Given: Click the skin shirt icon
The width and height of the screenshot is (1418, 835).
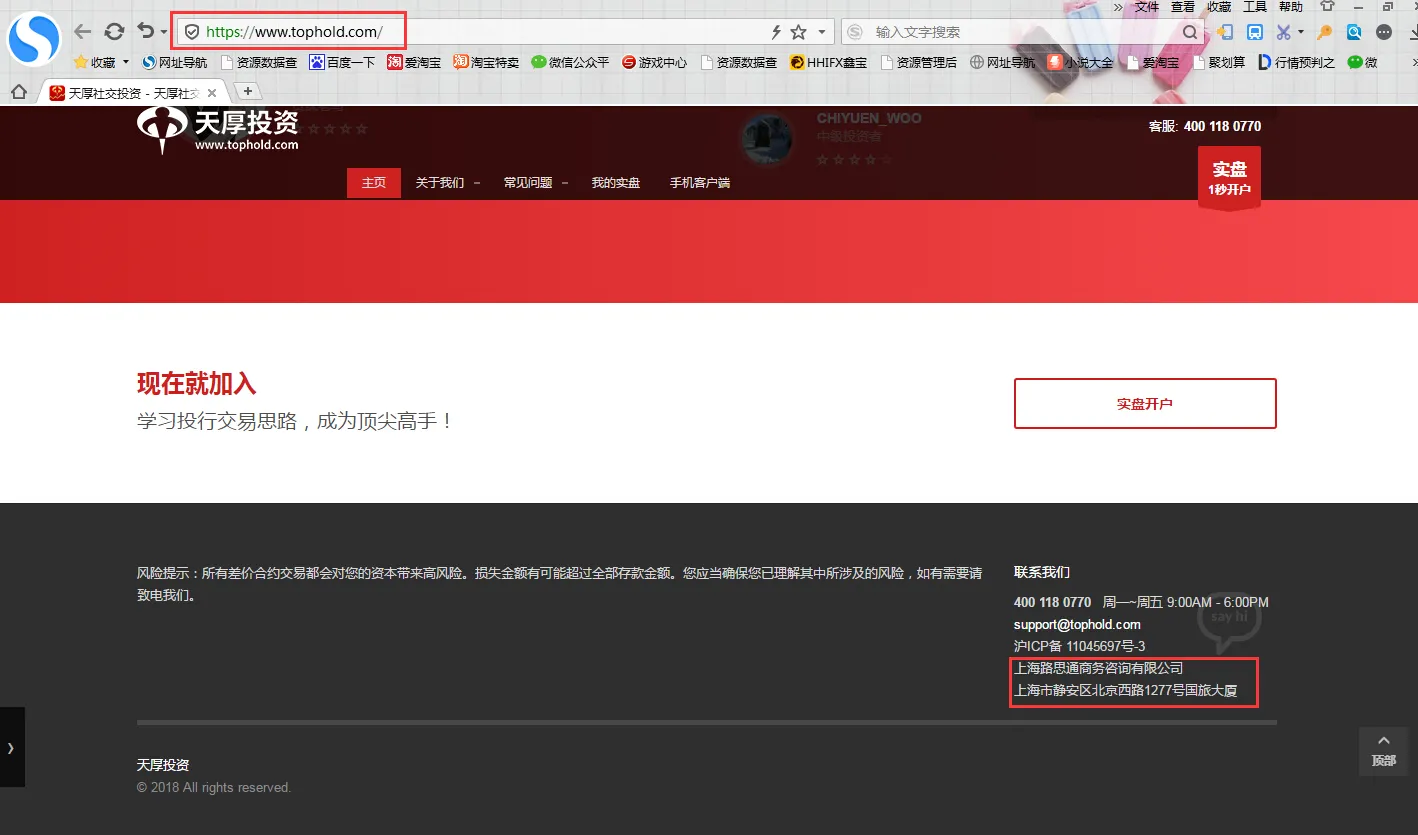Looking at the screenshot, I should pyautogui.click(x=1328, y=6).
